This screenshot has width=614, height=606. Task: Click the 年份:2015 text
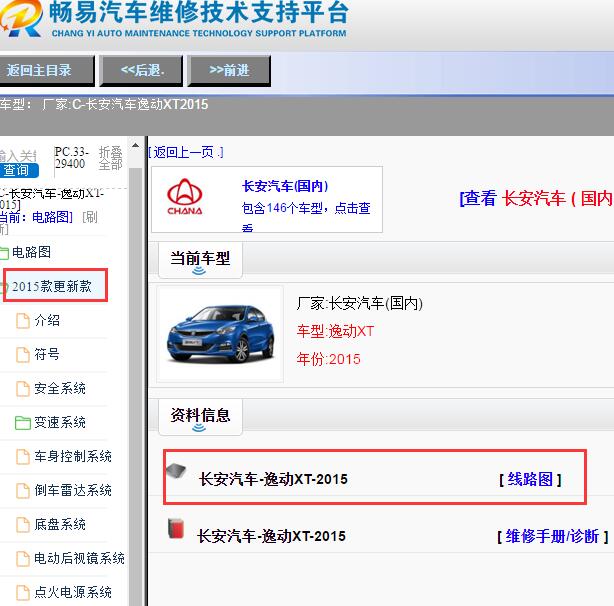pyautogui.click(x=328, y=359)
